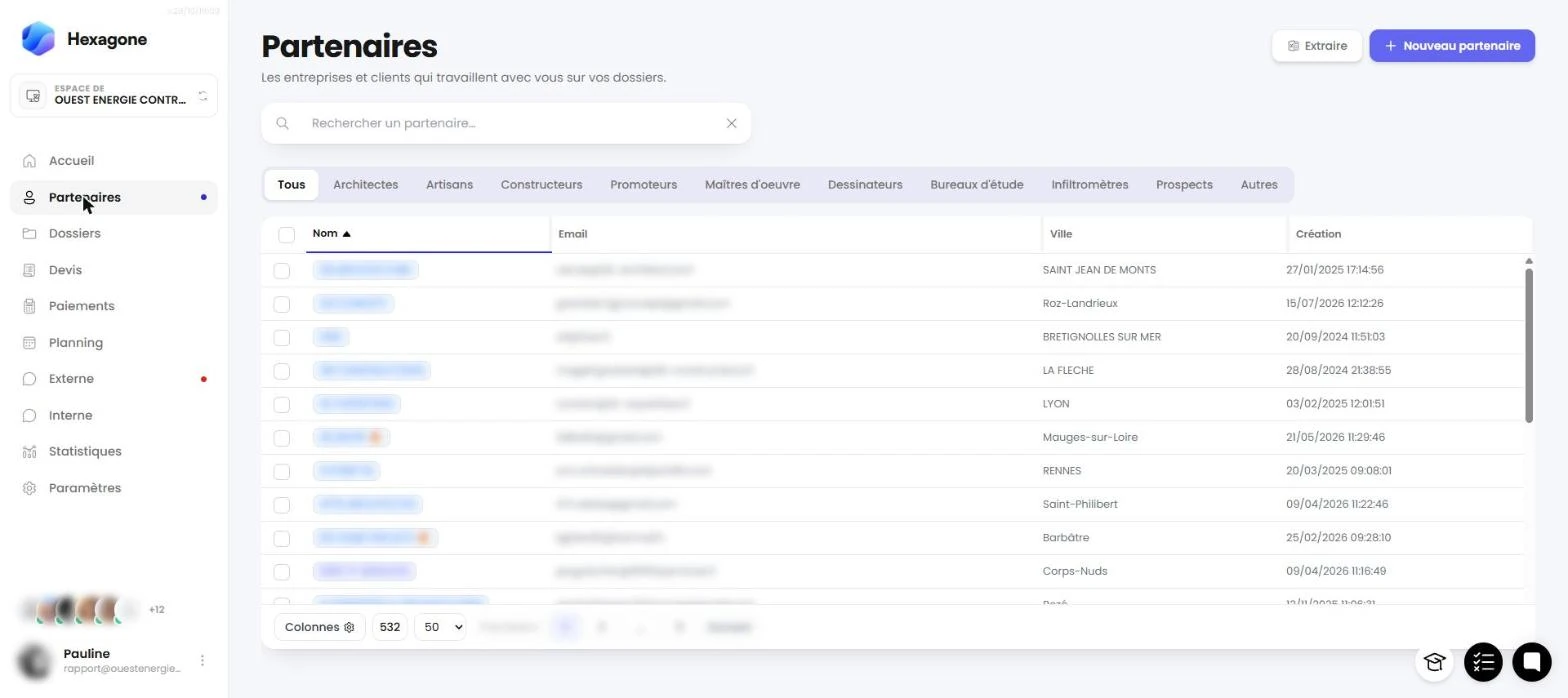Image resolution: width=1568 pixels, height=698 pixels.
Task: Switch to the Artisans tab
Action: (x=449, y=185)
